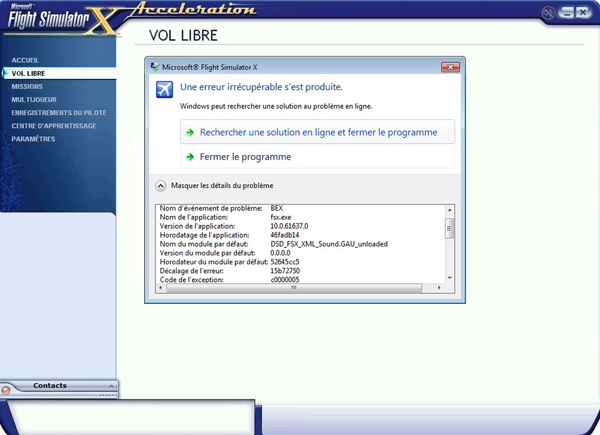
Task: Select exception code c0000005
Action: [285, 280]
